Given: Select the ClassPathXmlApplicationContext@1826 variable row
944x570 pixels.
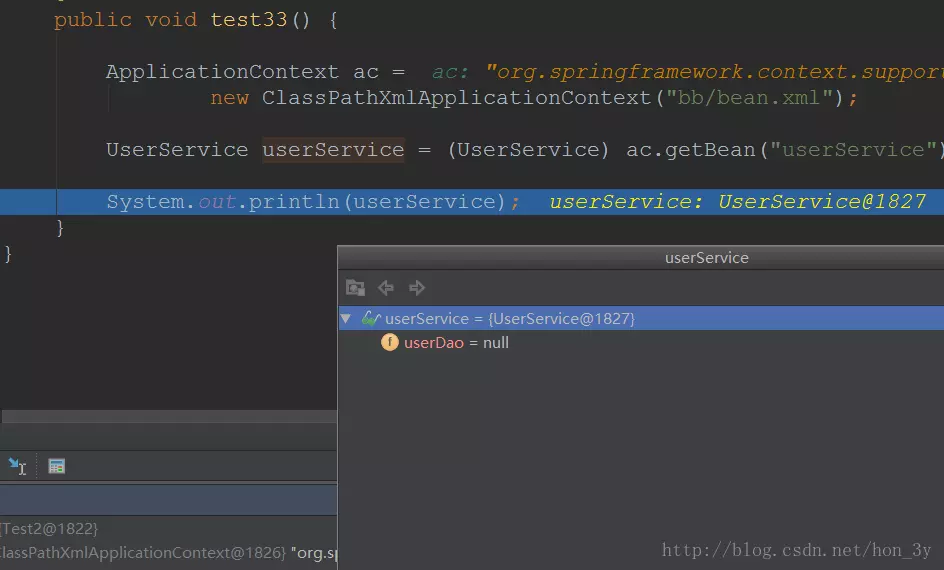Looking at the screenshot, I should coord(169,553).
